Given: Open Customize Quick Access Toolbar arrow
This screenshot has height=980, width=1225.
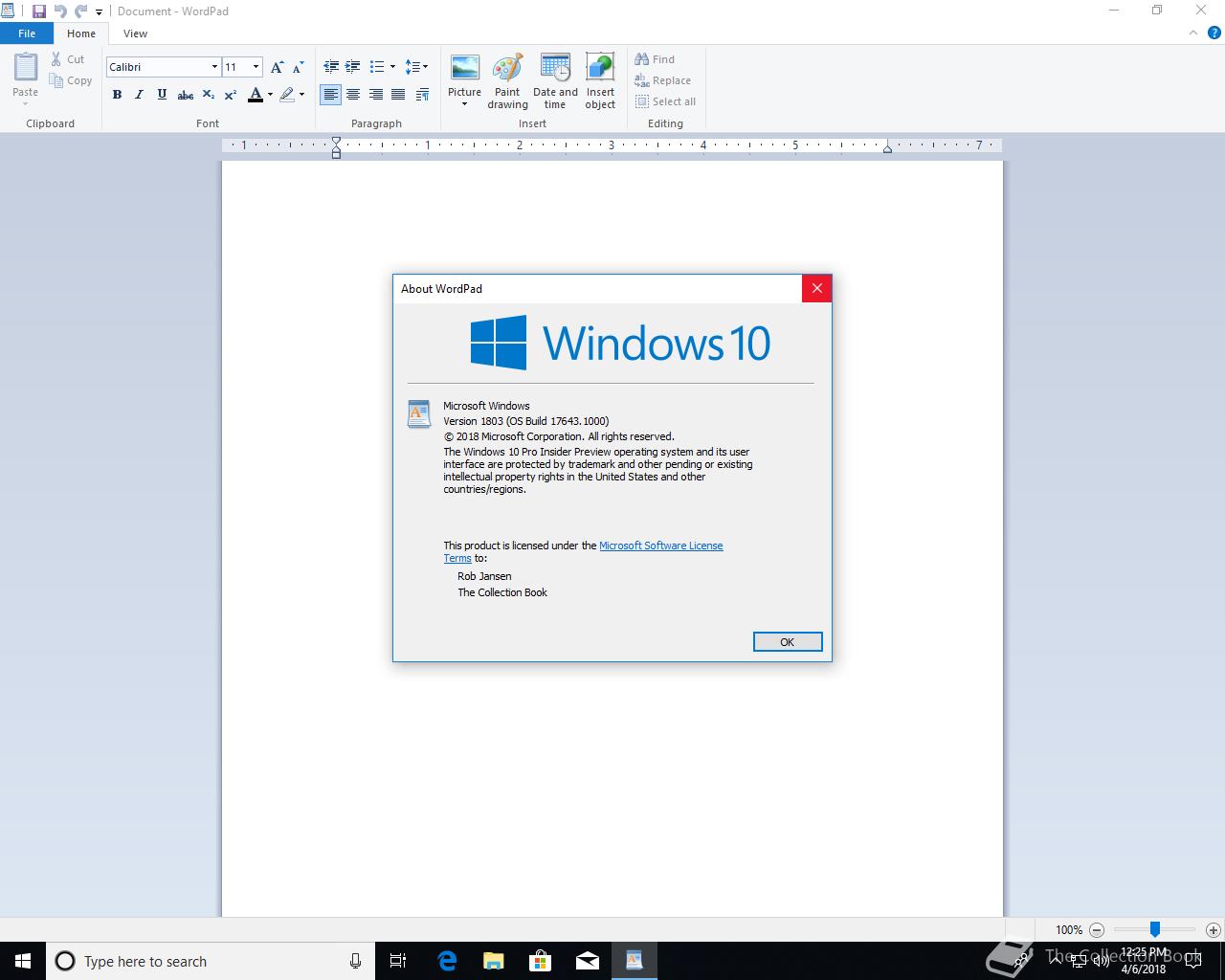Looking at the screenshot, I should (99, 12).
